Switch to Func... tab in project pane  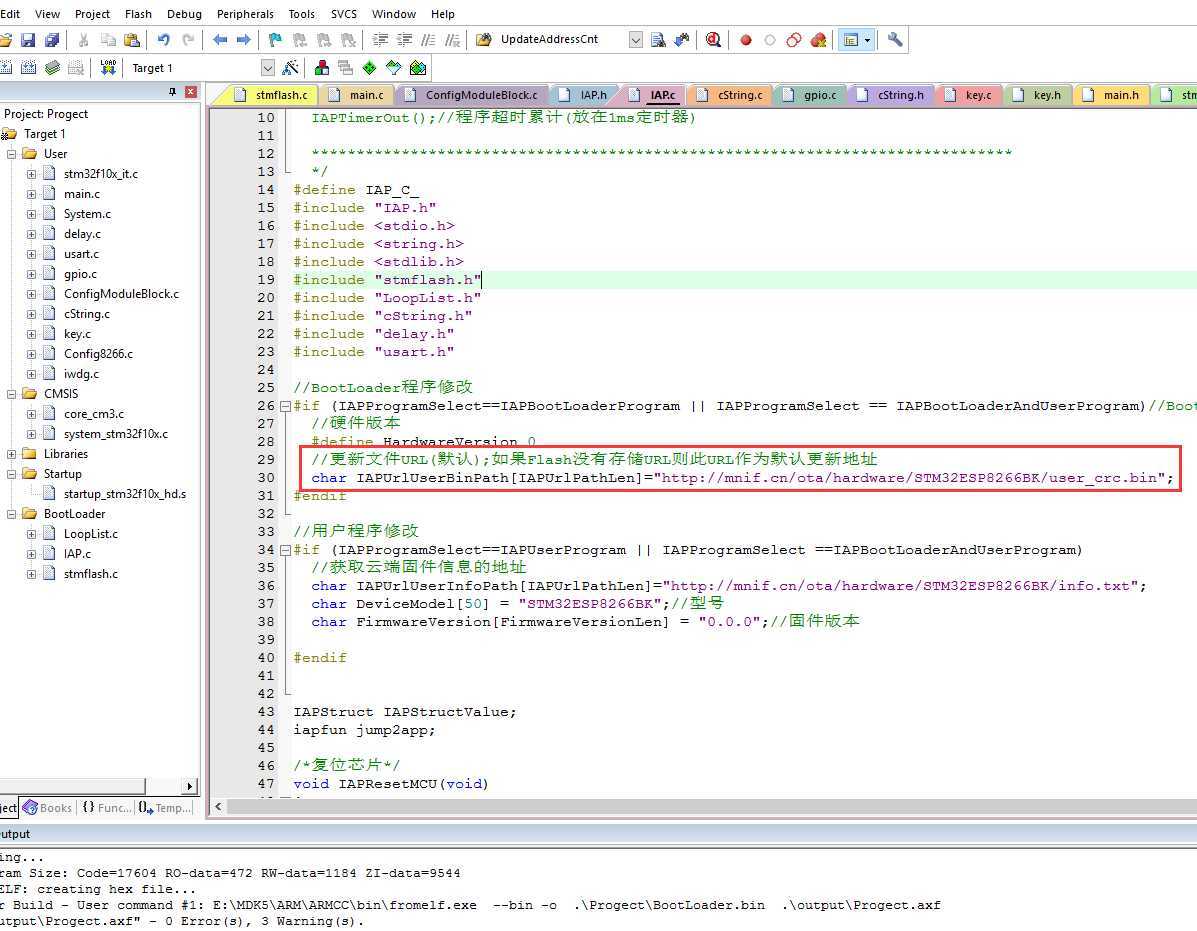105,807
